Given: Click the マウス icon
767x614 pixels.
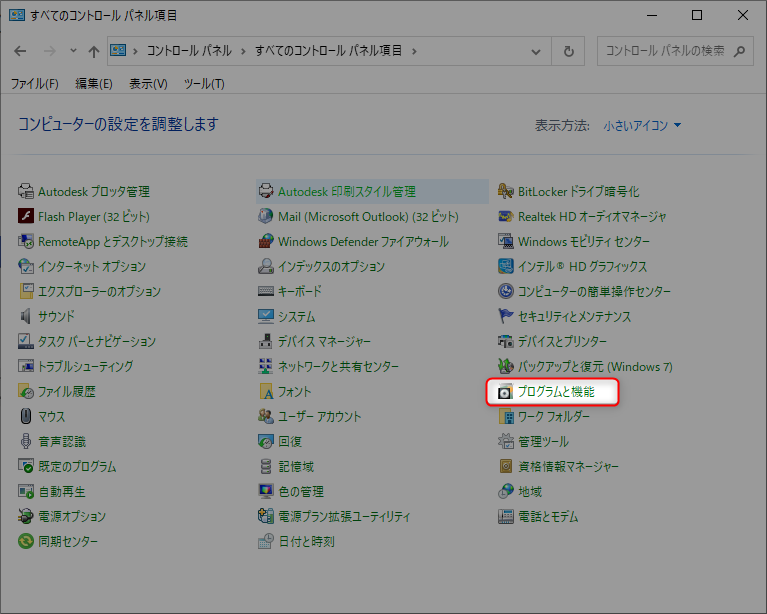Looking at the screenshot, I should (x=25, y=416).
